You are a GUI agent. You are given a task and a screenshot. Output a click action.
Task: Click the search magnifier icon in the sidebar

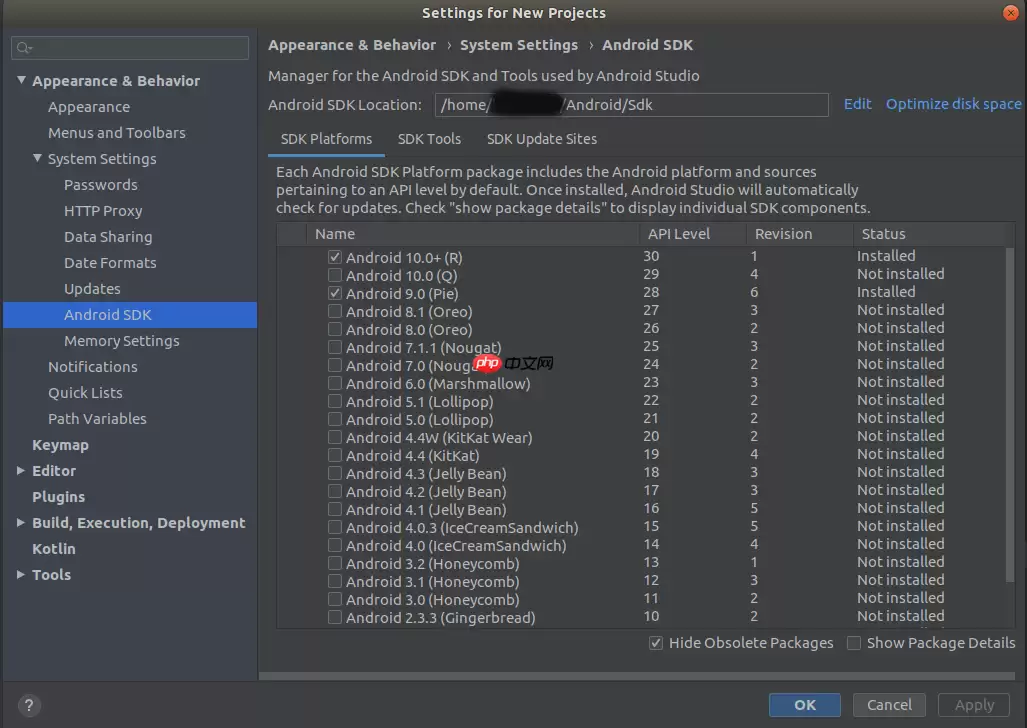click(24, 48)
